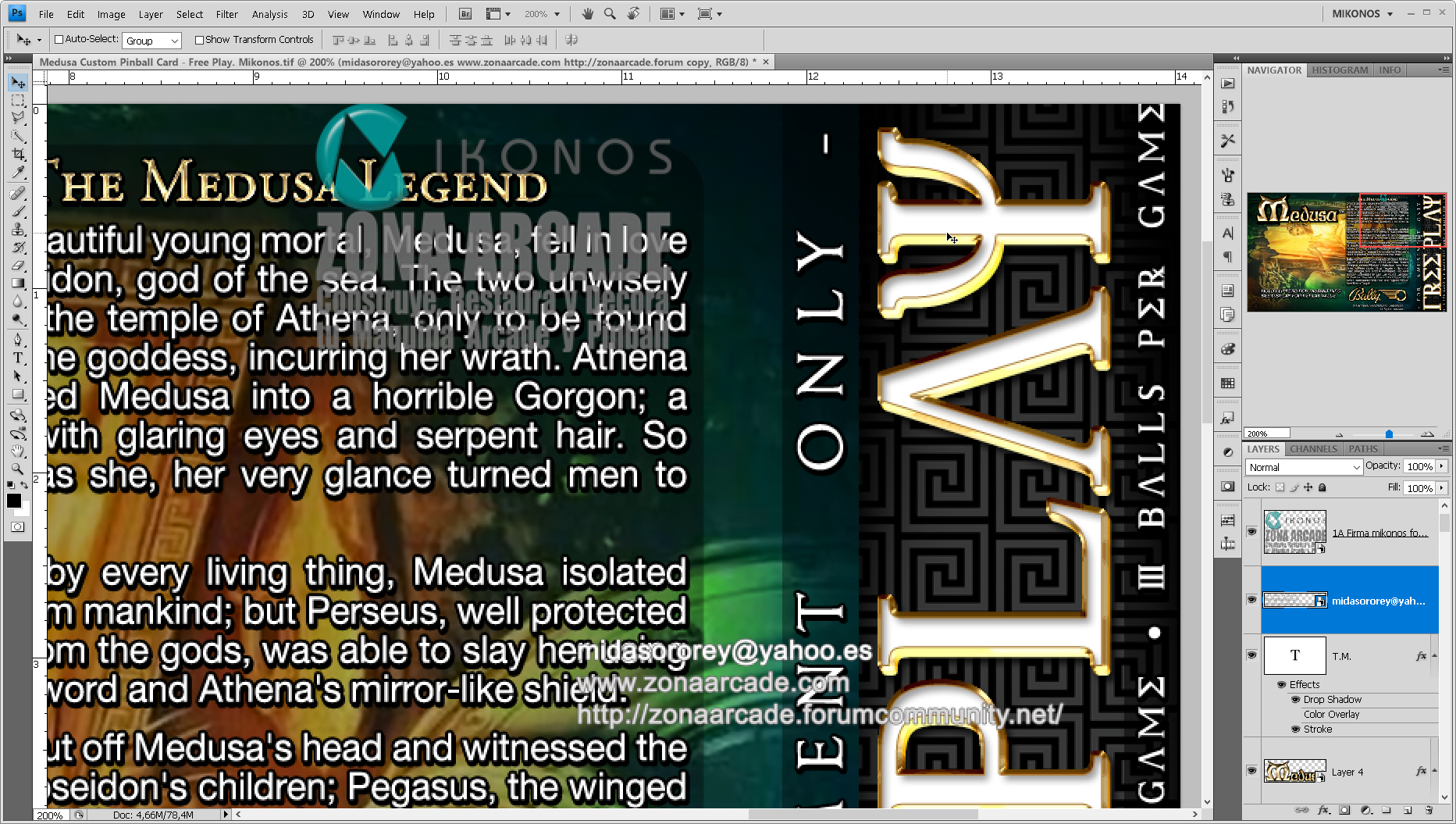Image resolution: width=1456 pixels, height=824 pixels.
Task: Click the foreground color swatch
Action: (x=13, y=501)
